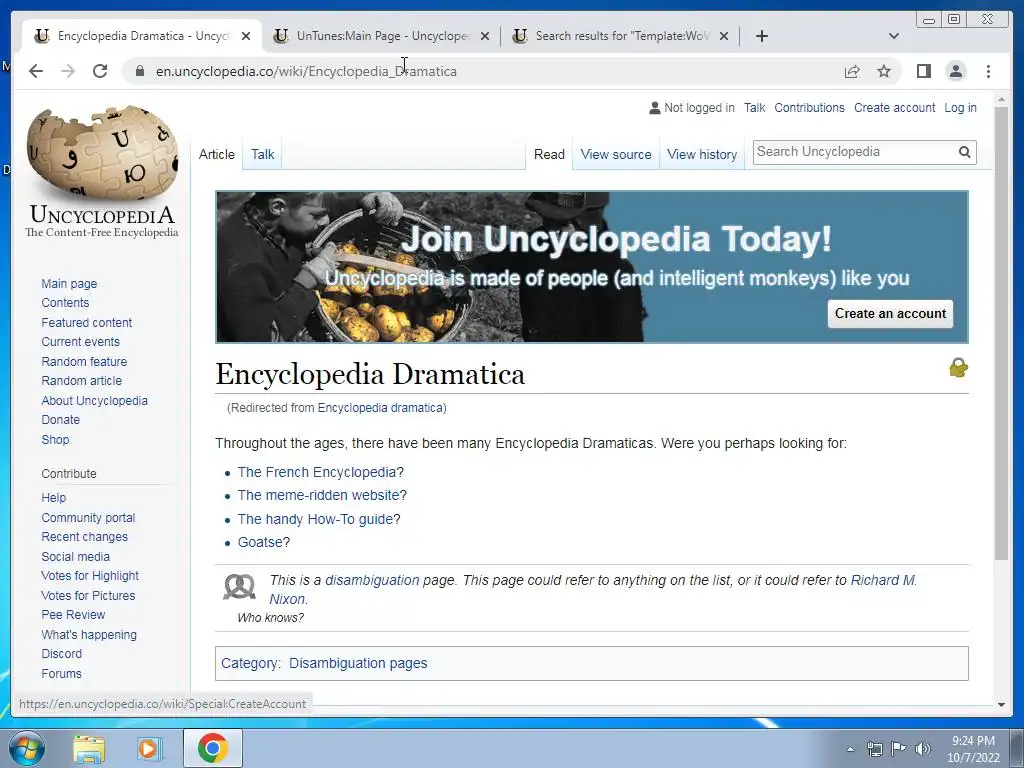The width and height of the screenshot is (1024, 768).
Task: Share this page icon in address bar
Action: [852, 71]
